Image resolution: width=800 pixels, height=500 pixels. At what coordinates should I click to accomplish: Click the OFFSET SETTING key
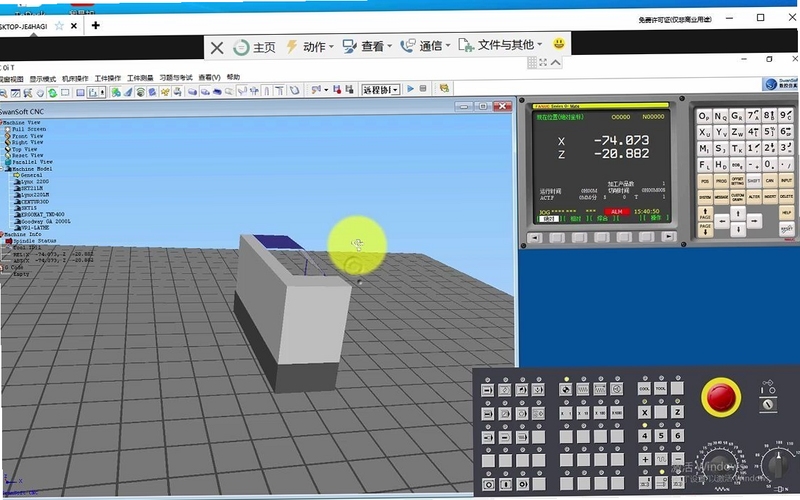(x=737, y=181)
